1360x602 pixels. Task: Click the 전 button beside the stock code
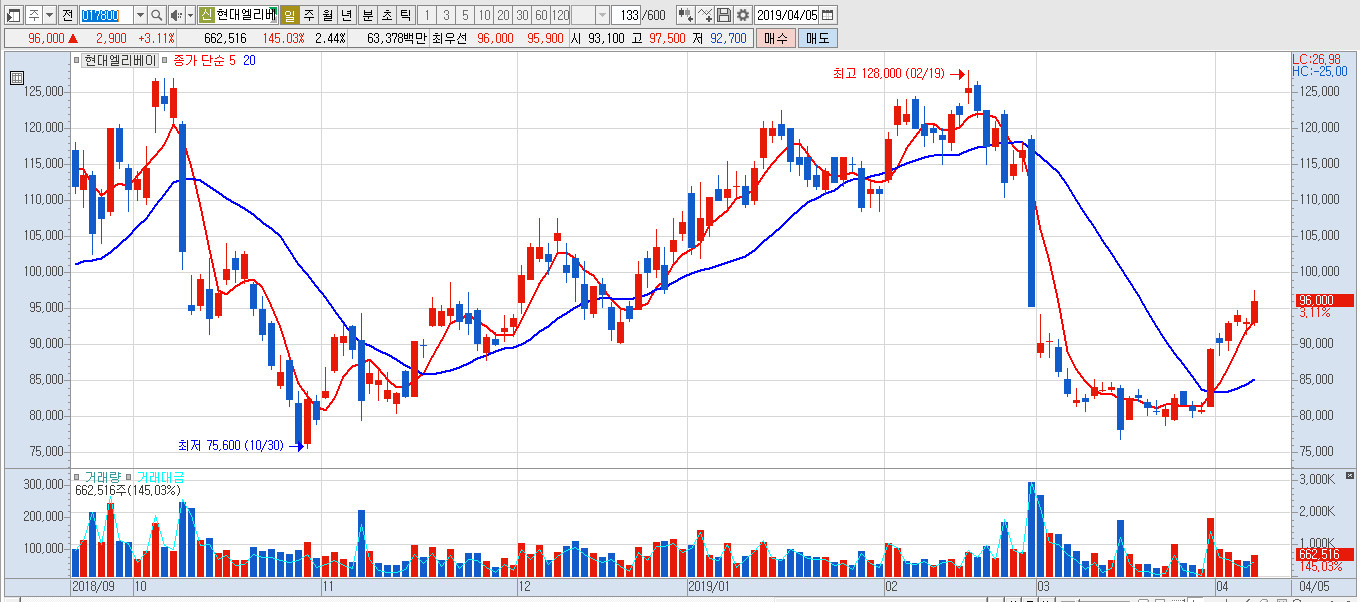(67, 15)
